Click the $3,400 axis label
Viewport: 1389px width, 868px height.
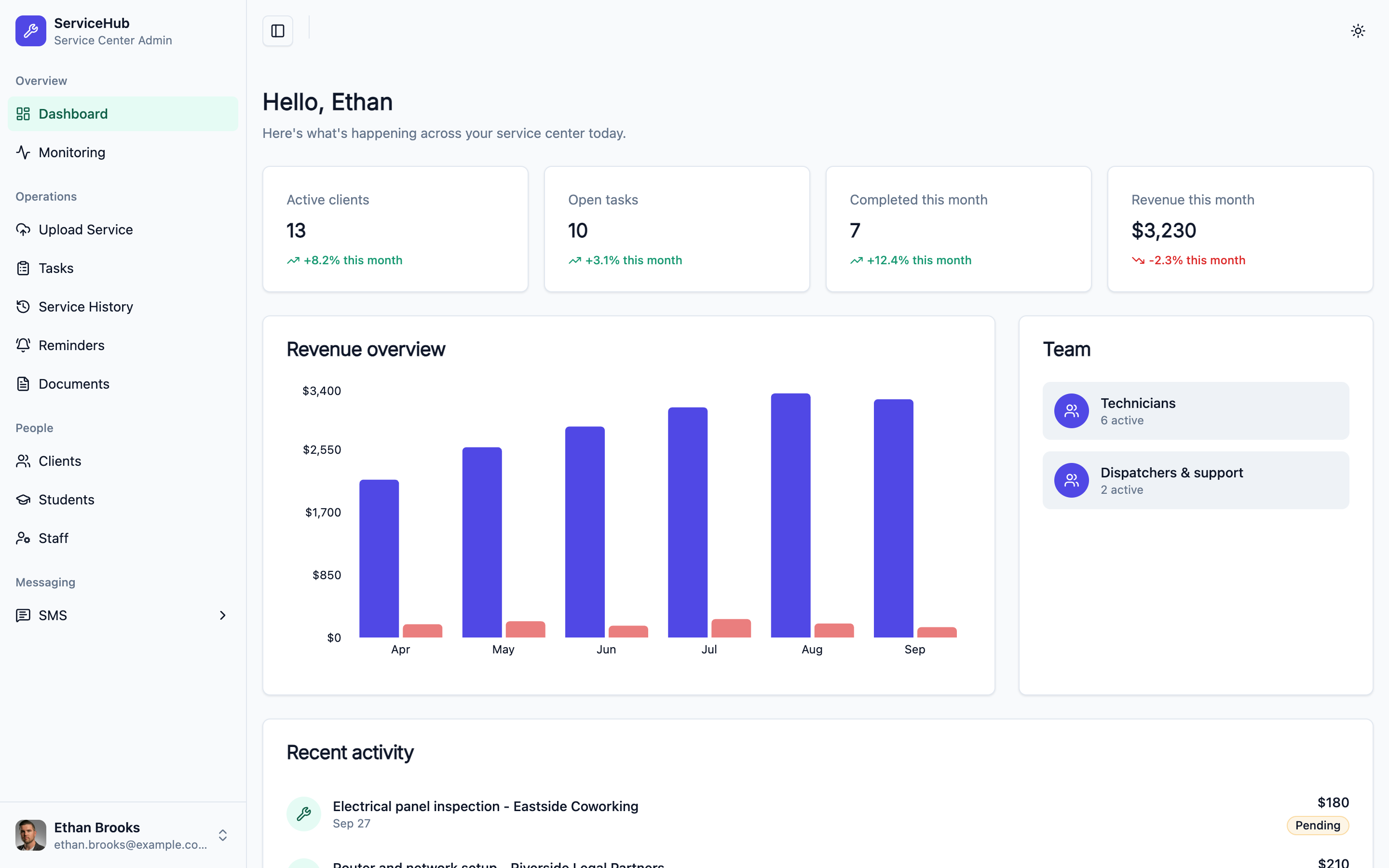pyautogui.click(x=321, y=391)
